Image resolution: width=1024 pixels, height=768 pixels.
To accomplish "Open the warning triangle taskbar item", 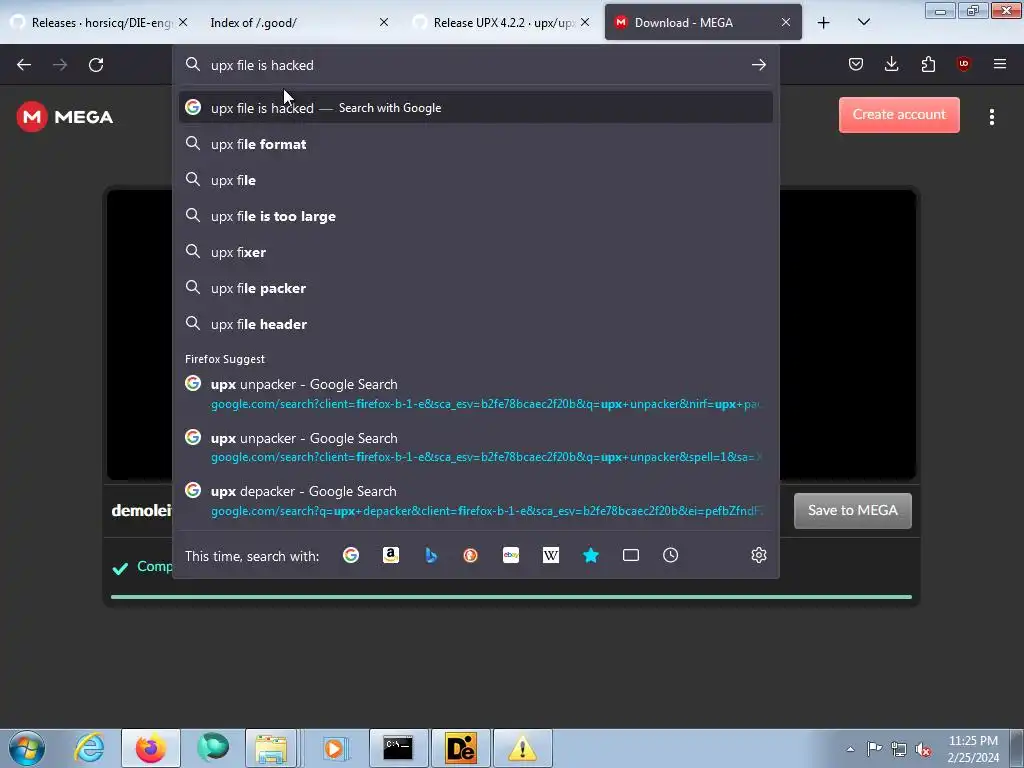I will point(522,748).
